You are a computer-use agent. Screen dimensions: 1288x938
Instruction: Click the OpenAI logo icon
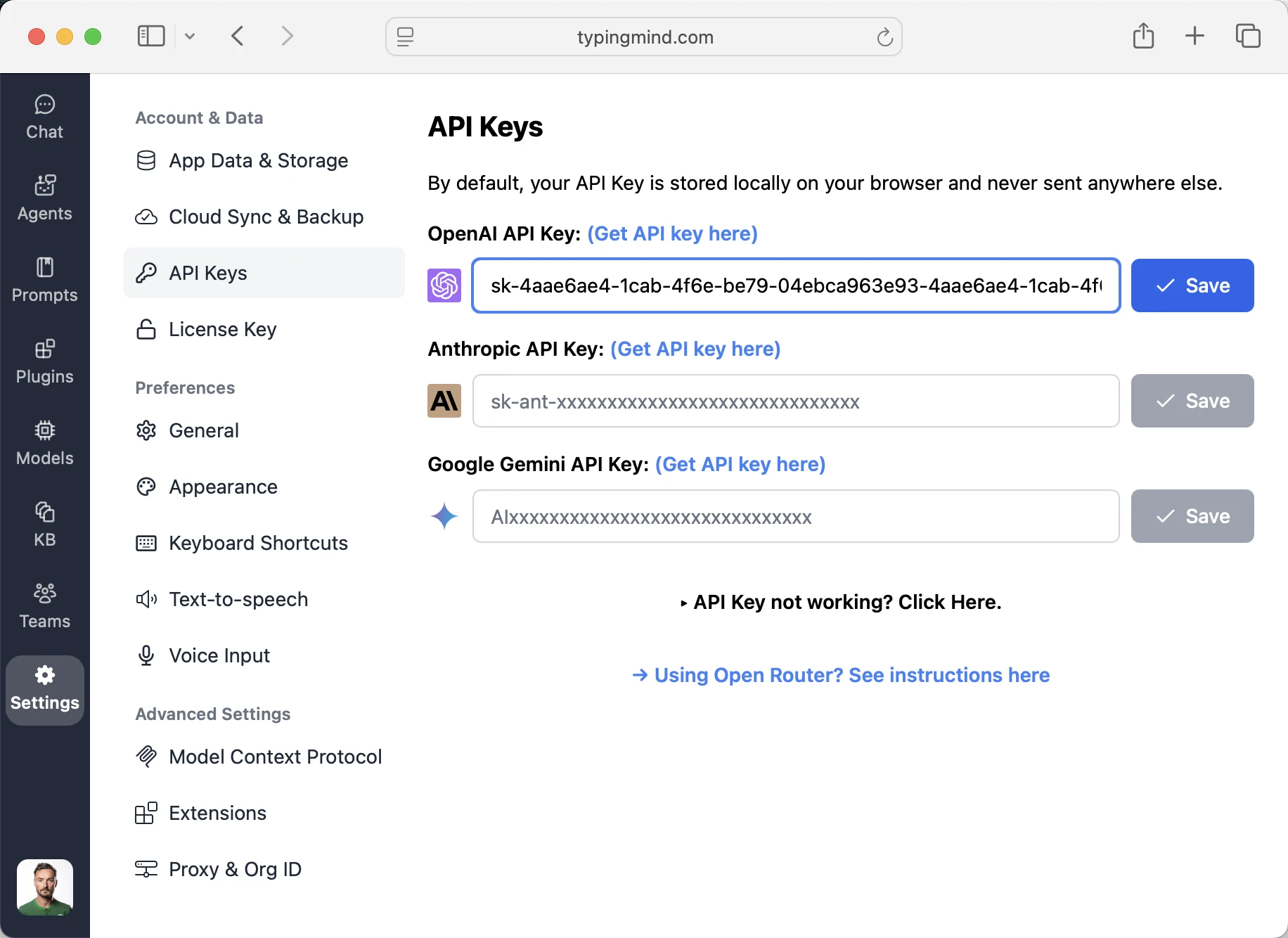coord(444,285)
